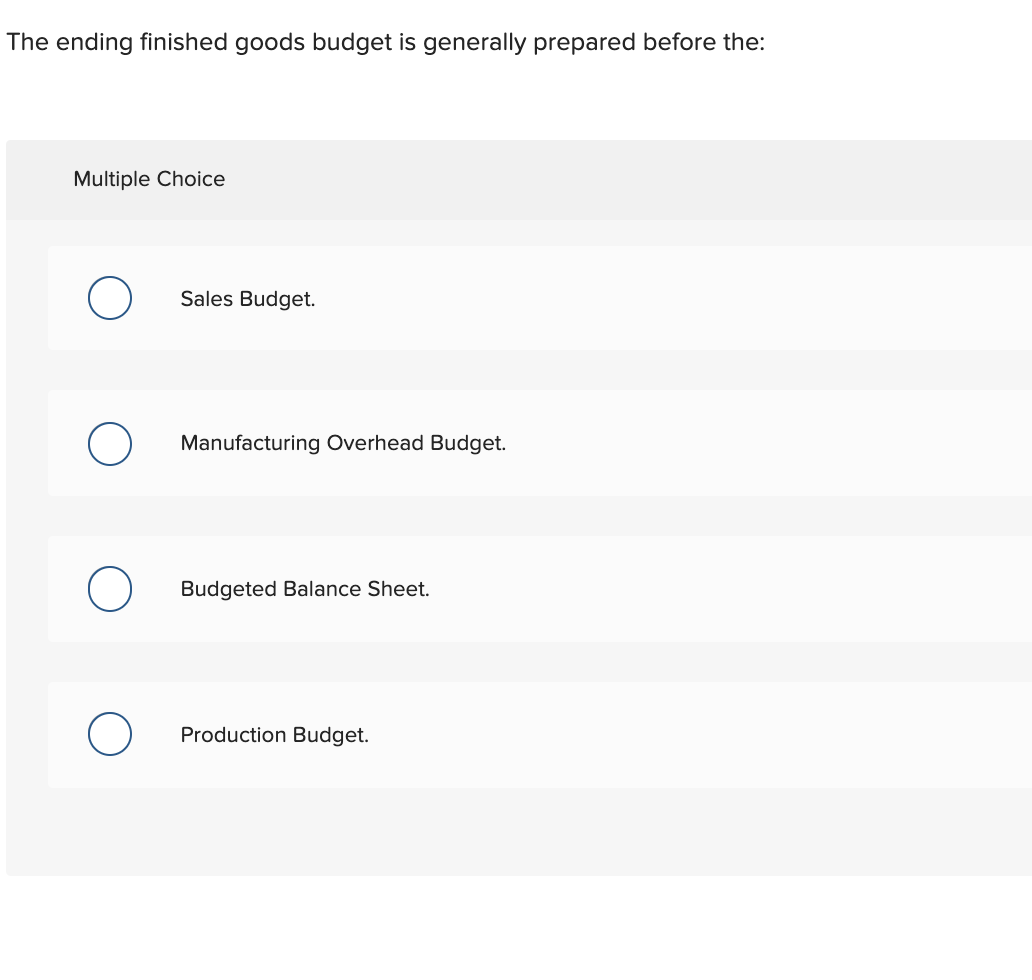Viewport: 1032px width, 980px height.
Task: Click the Sales Budget answer text
Action: tap(247, 298)
